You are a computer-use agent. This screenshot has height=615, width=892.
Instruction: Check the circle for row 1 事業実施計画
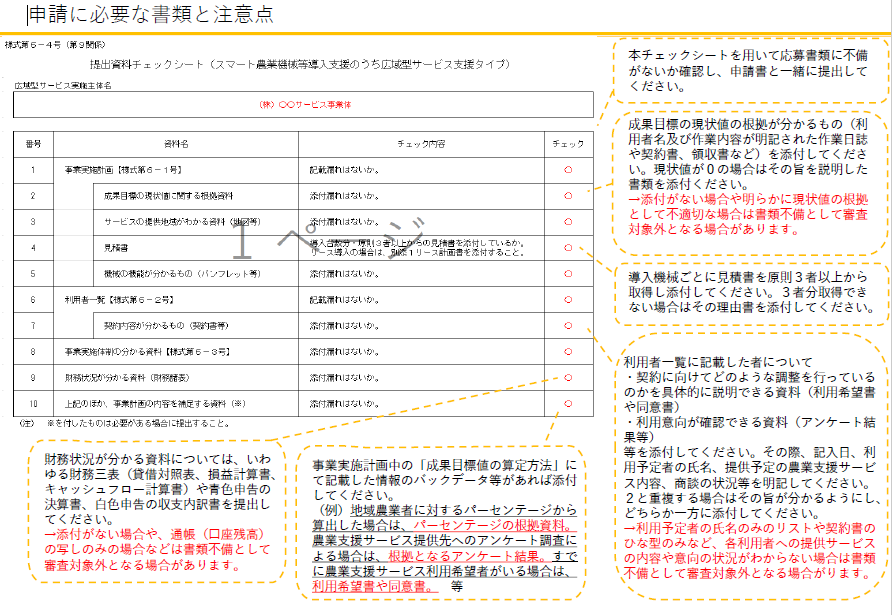[568, 170]
